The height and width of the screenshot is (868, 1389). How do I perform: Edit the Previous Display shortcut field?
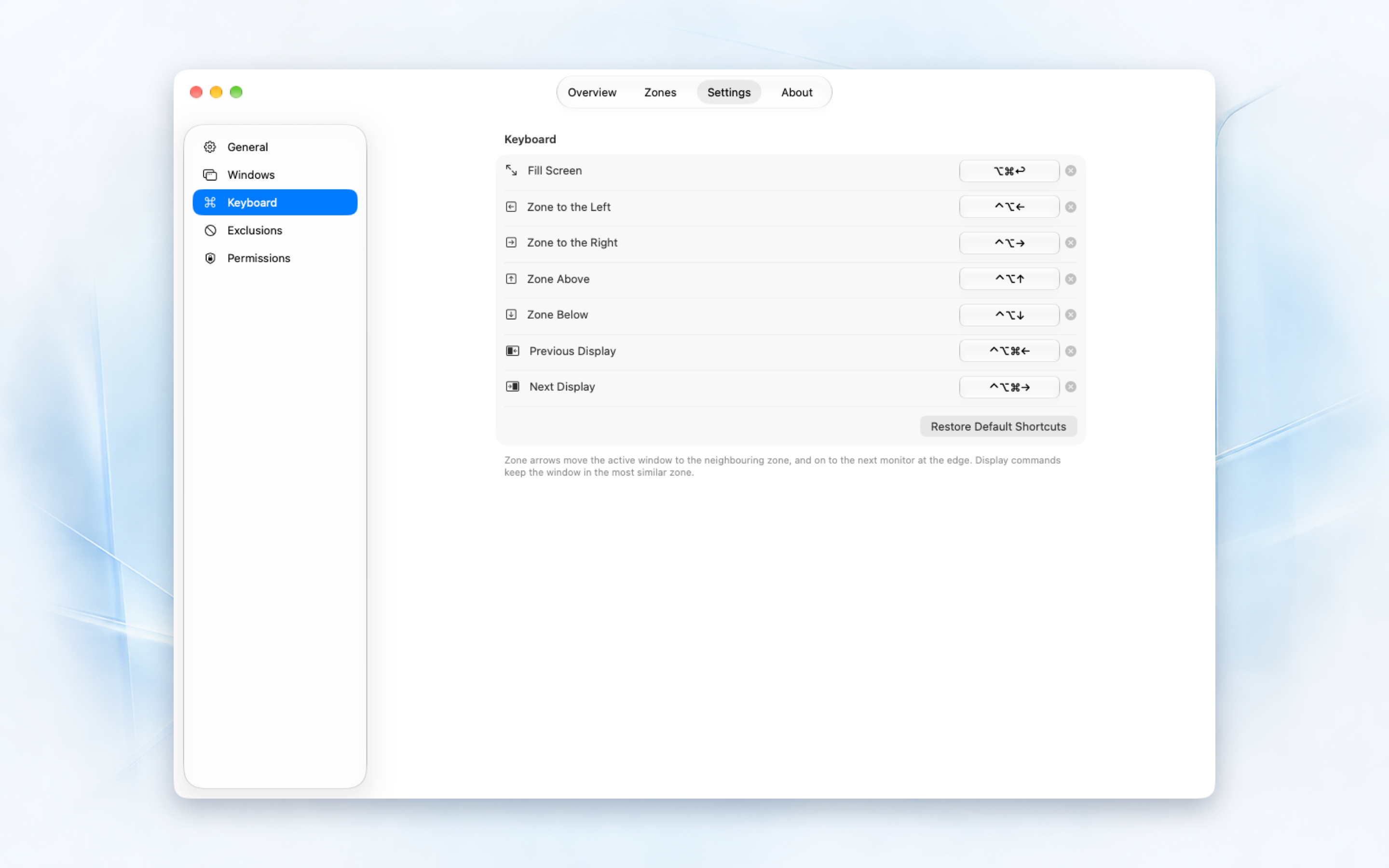[1009, 351]
